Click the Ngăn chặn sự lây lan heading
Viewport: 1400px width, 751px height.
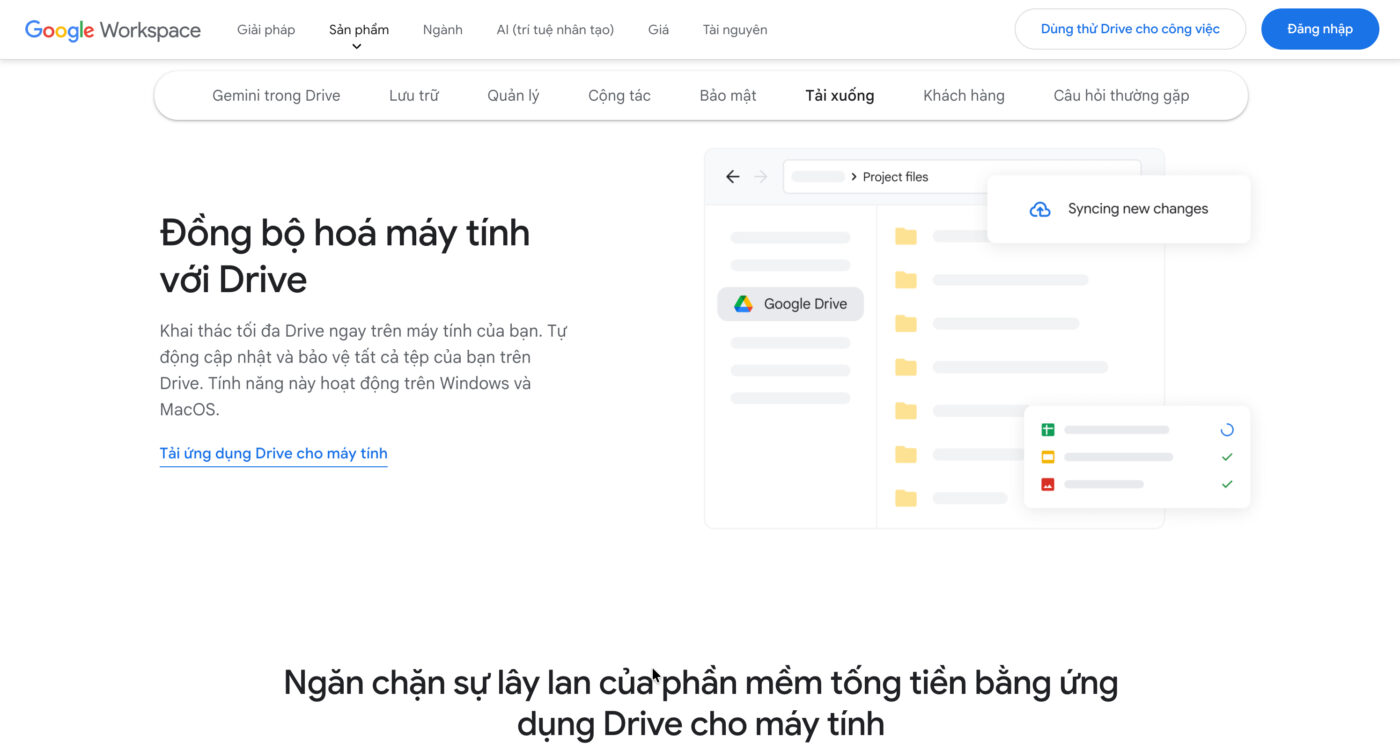(700, 703)
